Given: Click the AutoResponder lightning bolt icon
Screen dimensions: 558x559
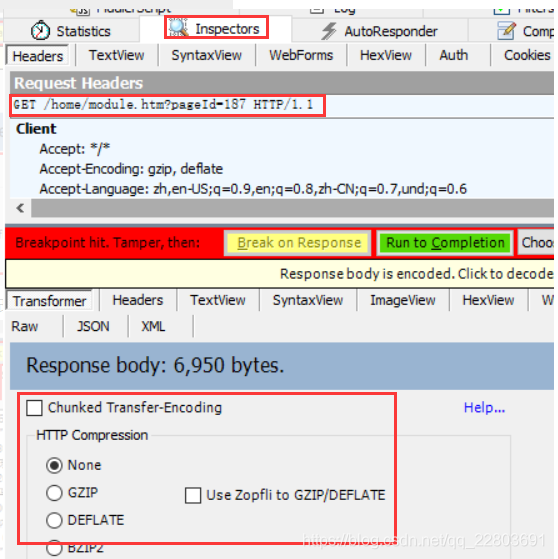Looking at the screenshot, I should point(328,31).
